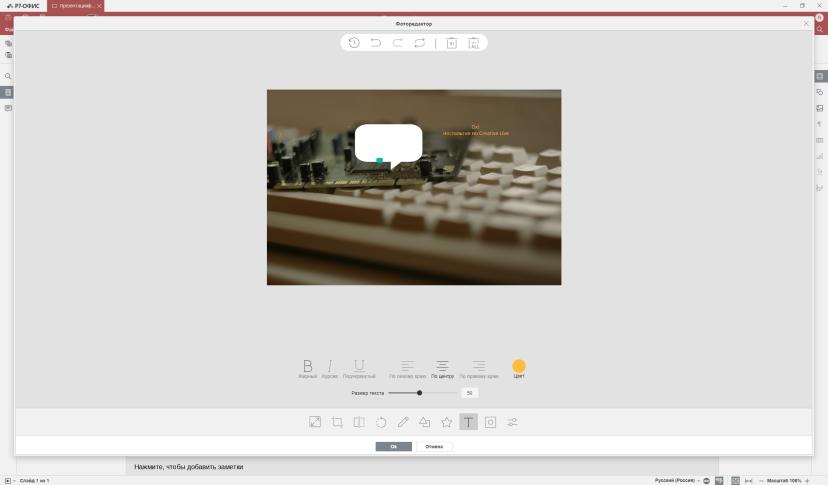Align text to center (По центру)
Viewport: 828px width, 485px height.
[443, 369]
